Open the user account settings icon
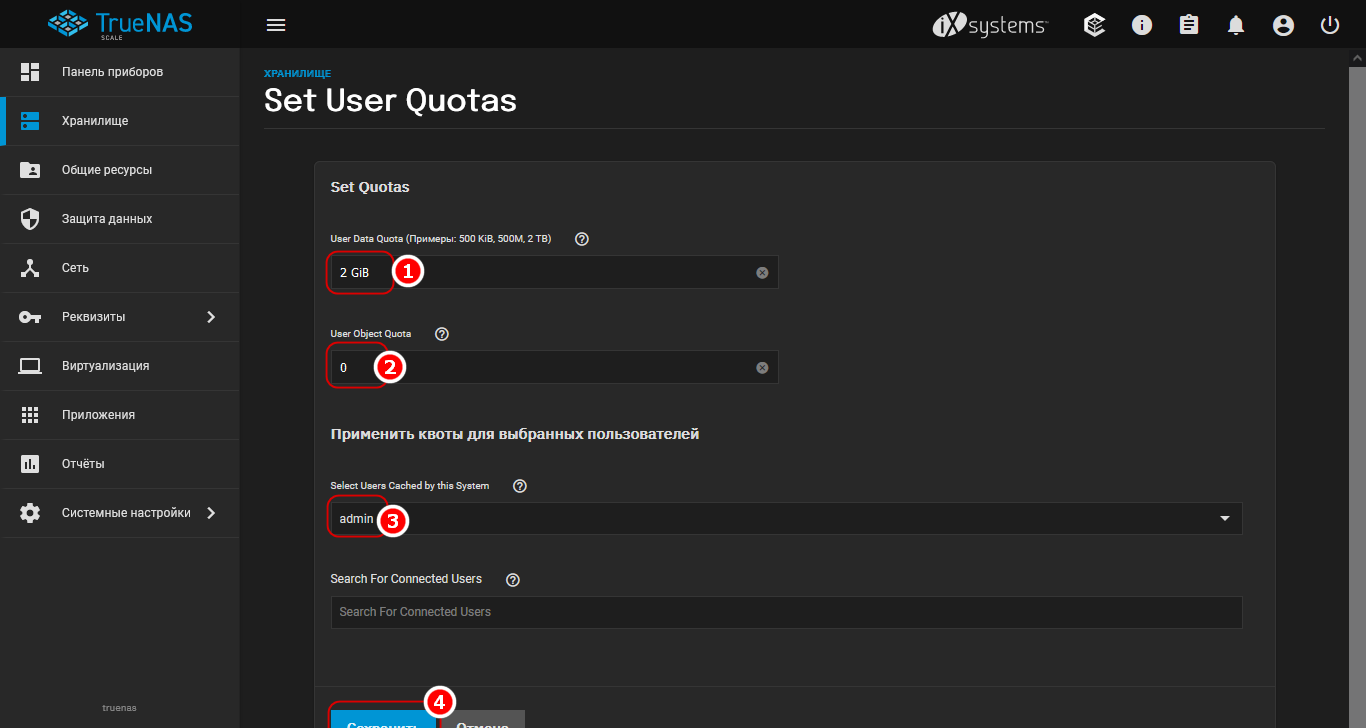The height and width of the screenshot is (728, 1366). pyautogui.click(x=1283, y=25)
